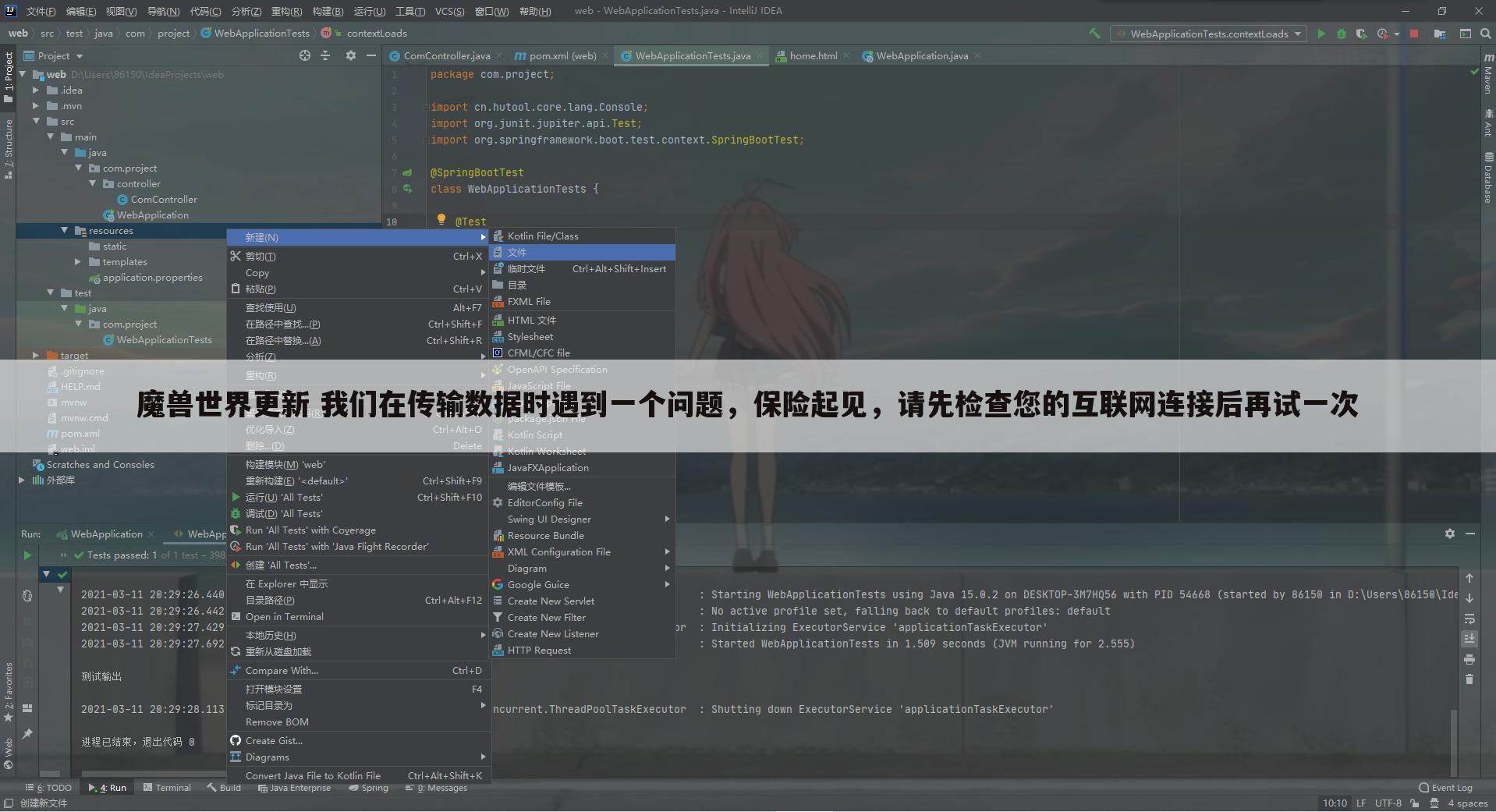This screenshot has height=812, width=1496.
Task: Print console output icon
Action: pos(1469,659)
